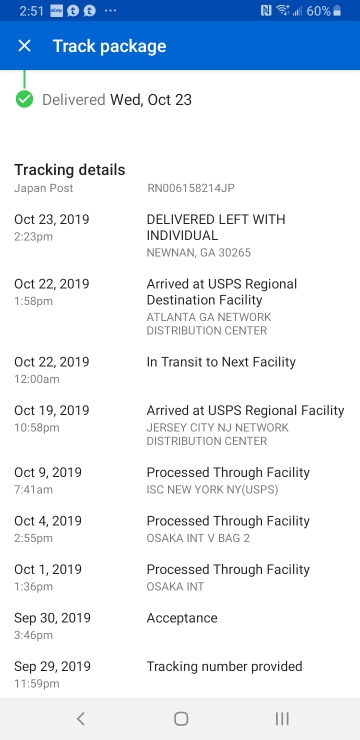Select the Acceptance tracking event
Viewport: 360px width, 740px height.
click(x=180, y=626)
